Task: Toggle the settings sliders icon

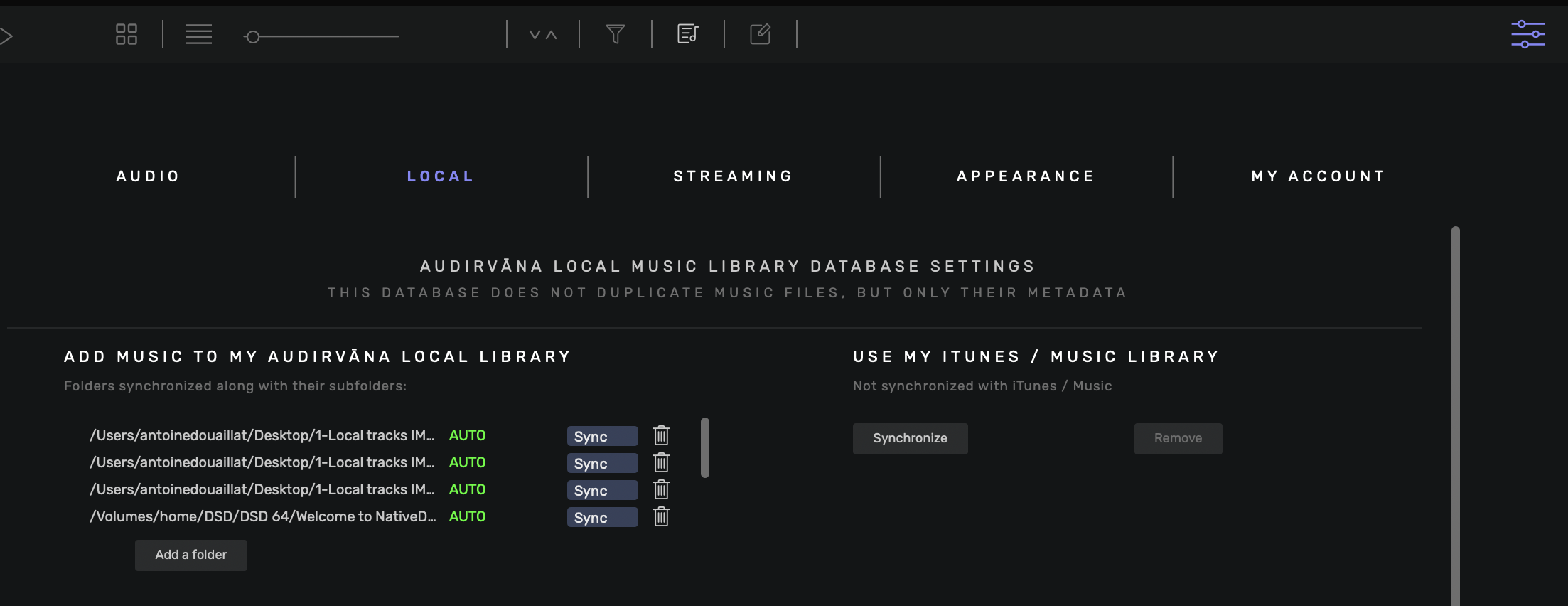Action: coord(1528,34)
